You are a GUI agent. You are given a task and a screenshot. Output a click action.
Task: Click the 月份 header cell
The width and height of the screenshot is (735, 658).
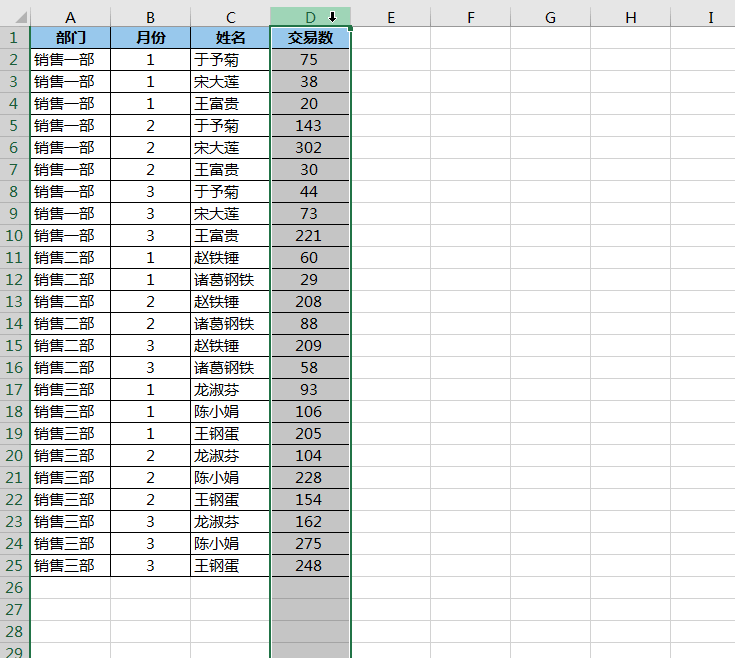[x=150, y=37]
